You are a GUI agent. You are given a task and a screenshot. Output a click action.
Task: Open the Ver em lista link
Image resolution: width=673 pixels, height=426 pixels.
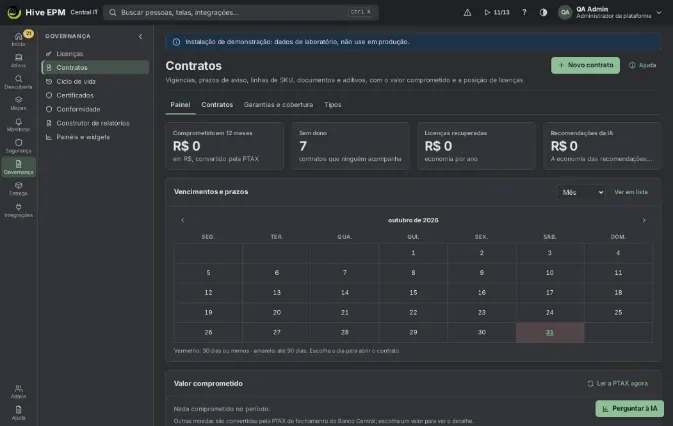point(631,192)
